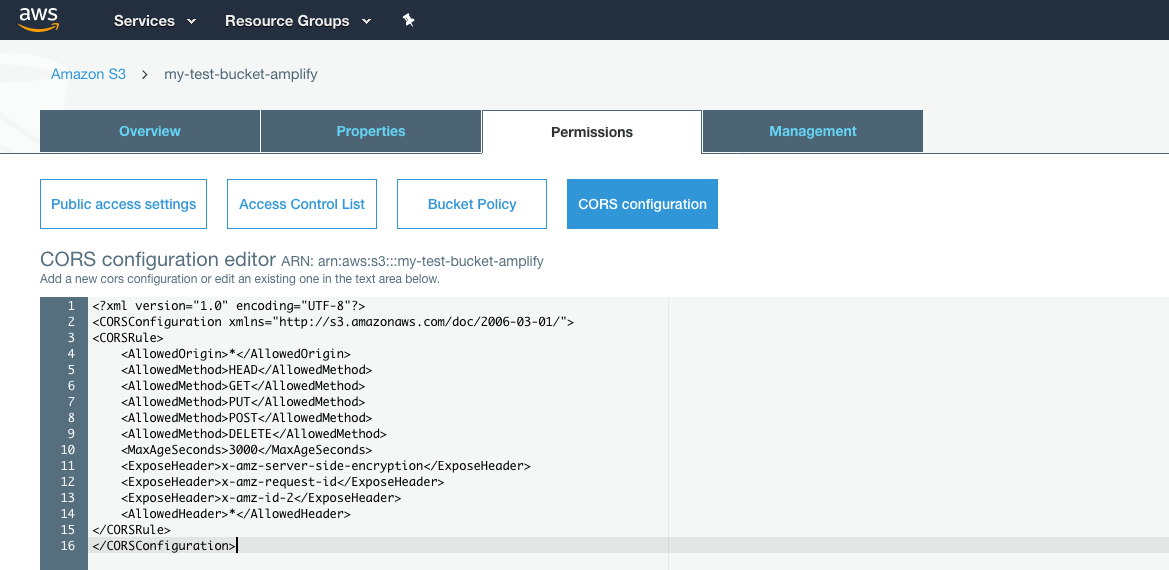Expand the Services dropdown arrow
This screenshot has width=1169, height=570.
192,22
